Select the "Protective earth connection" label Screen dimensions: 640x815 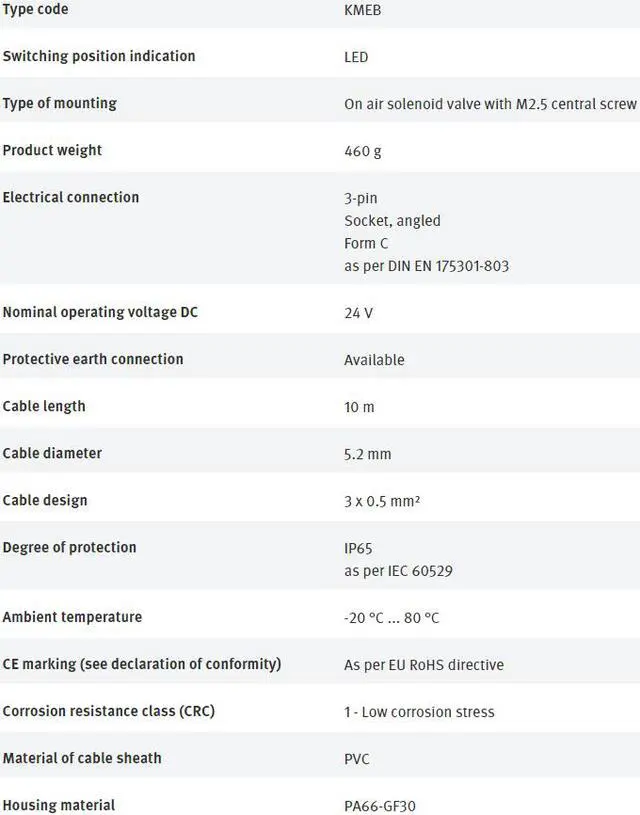(x=93, y=359)
